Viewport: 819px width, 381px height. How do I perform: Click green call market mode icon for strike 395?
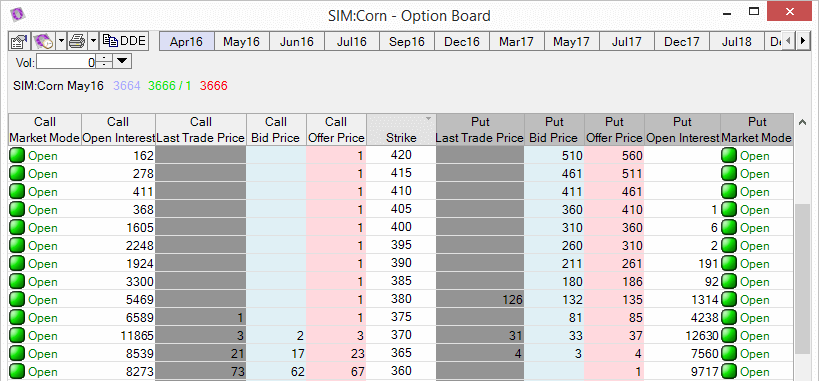click(x=18, y=246)
